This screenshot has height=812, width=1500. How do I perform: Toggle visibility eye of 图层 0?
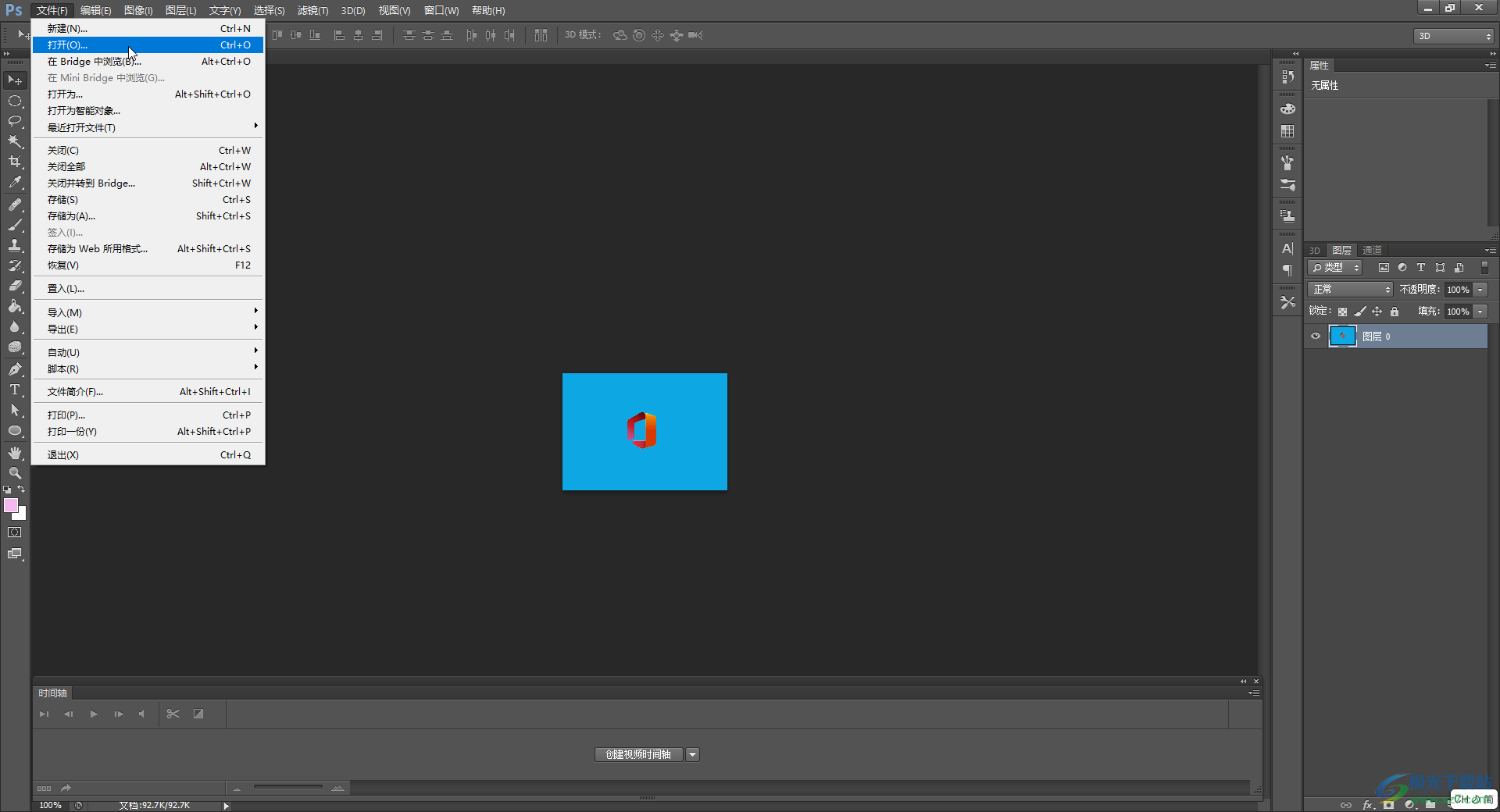[x=1316, y=337]
